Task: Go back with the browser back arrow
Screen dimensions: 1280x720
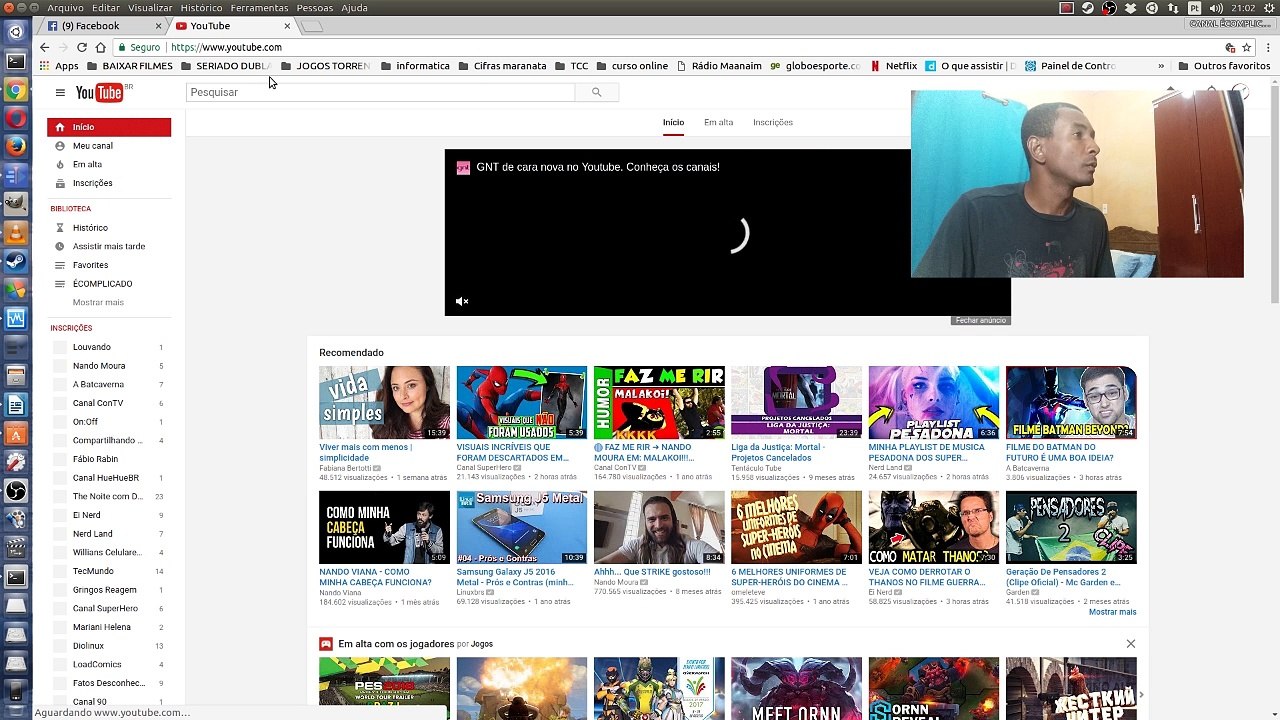Action: point(44,47)
